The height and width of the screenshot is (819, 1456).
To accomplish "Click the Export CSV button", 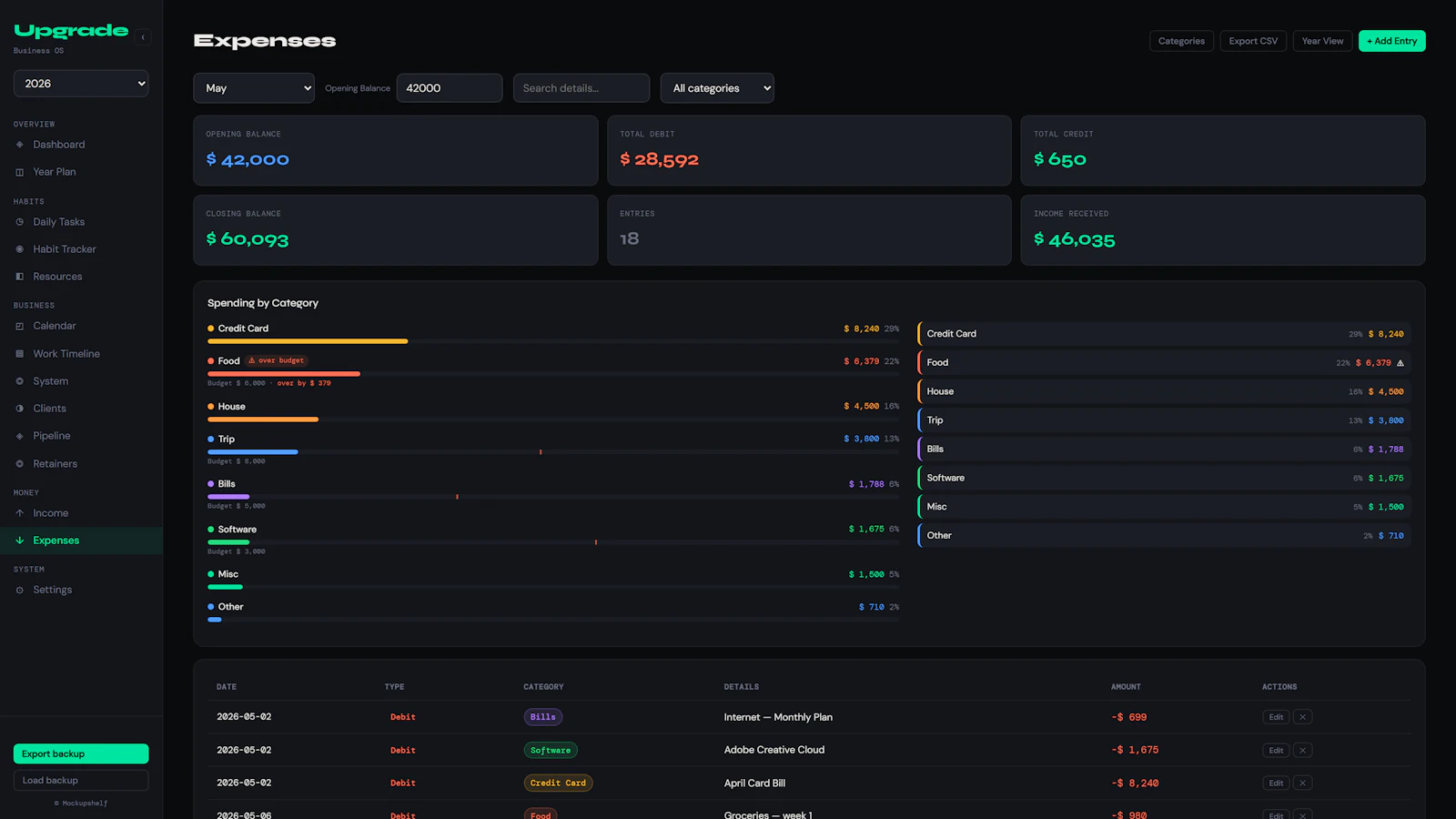I will pyautogui.click(x=1253, y=41).
